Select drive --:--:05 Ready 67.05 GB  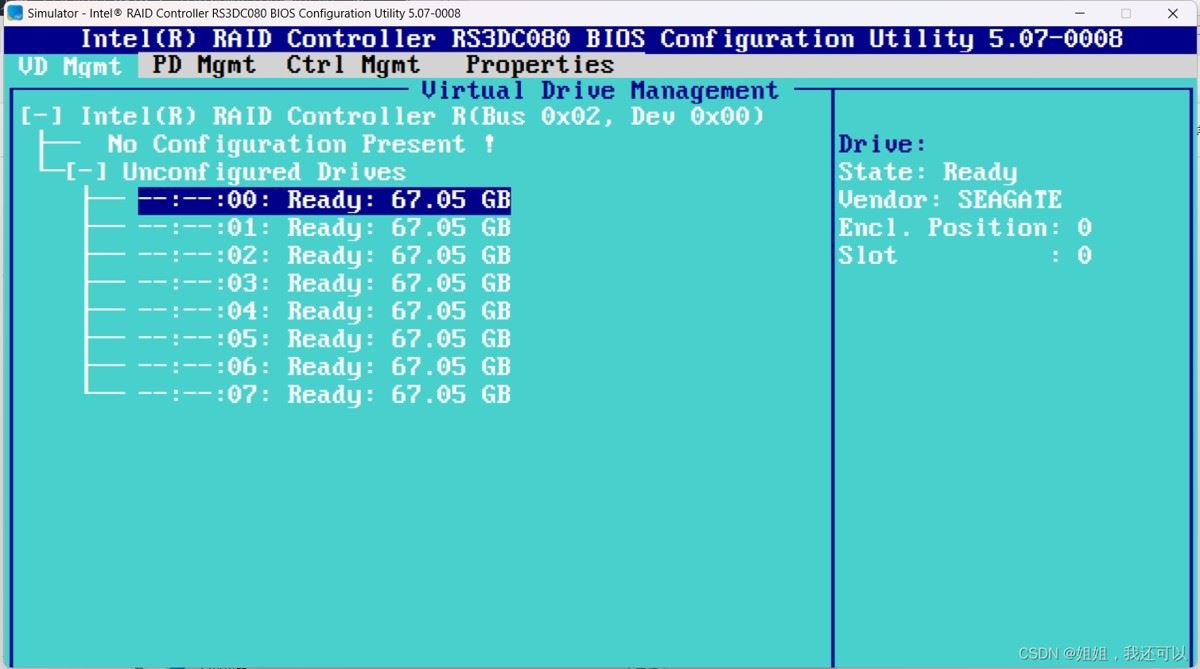click(324, 339)
